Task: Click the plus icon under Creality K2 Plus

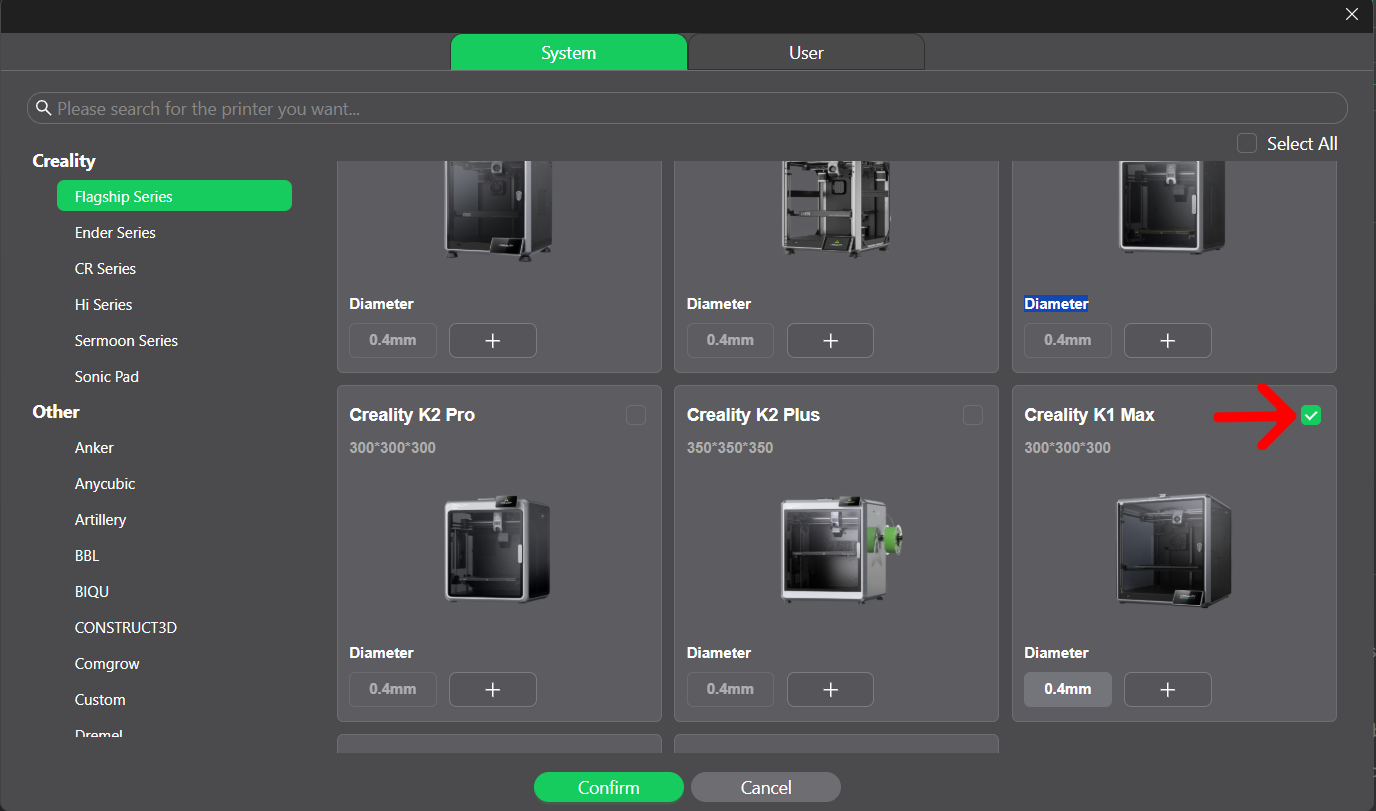Action: pyautogui.click(x=829, y=689)
